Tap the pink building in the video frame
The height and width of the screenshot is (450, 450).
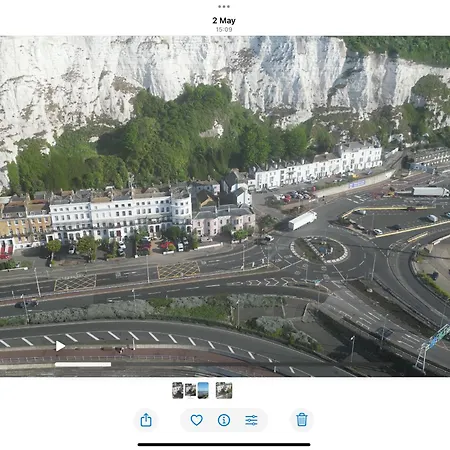(x=223, y=220)
